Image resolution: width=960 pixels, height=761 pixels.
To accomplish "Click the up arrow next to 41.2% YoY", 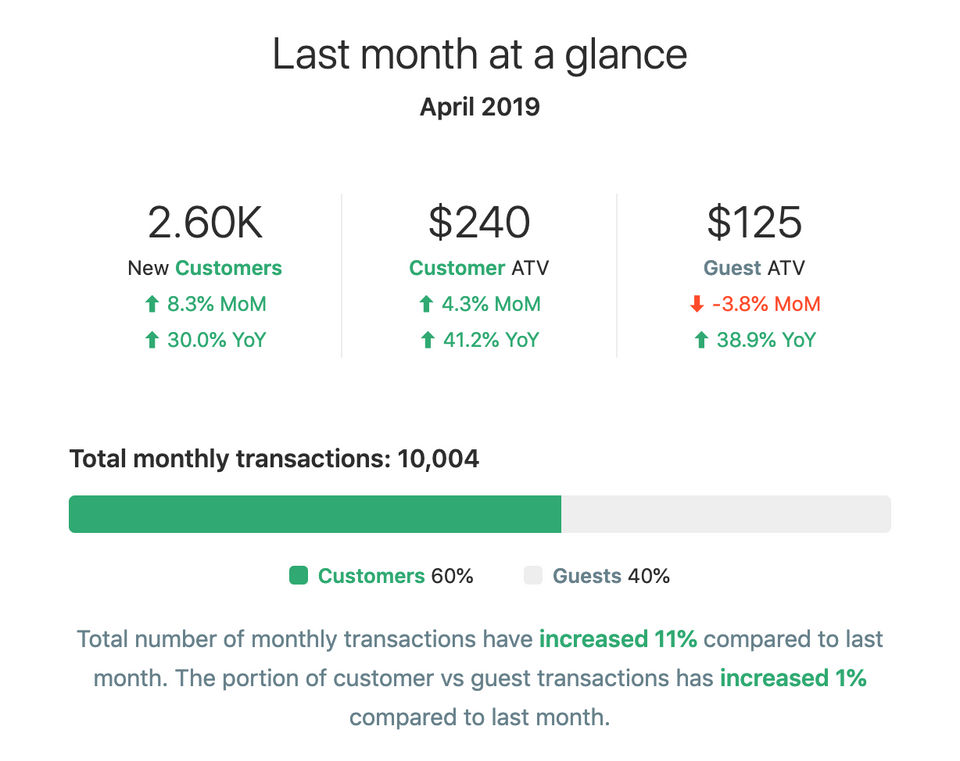I will pyautogui.click(x=426, y=340).
